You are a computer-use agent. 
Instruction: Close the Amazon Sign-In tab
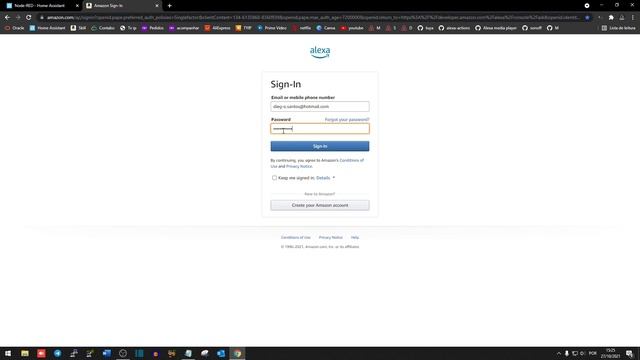(157, 6)
